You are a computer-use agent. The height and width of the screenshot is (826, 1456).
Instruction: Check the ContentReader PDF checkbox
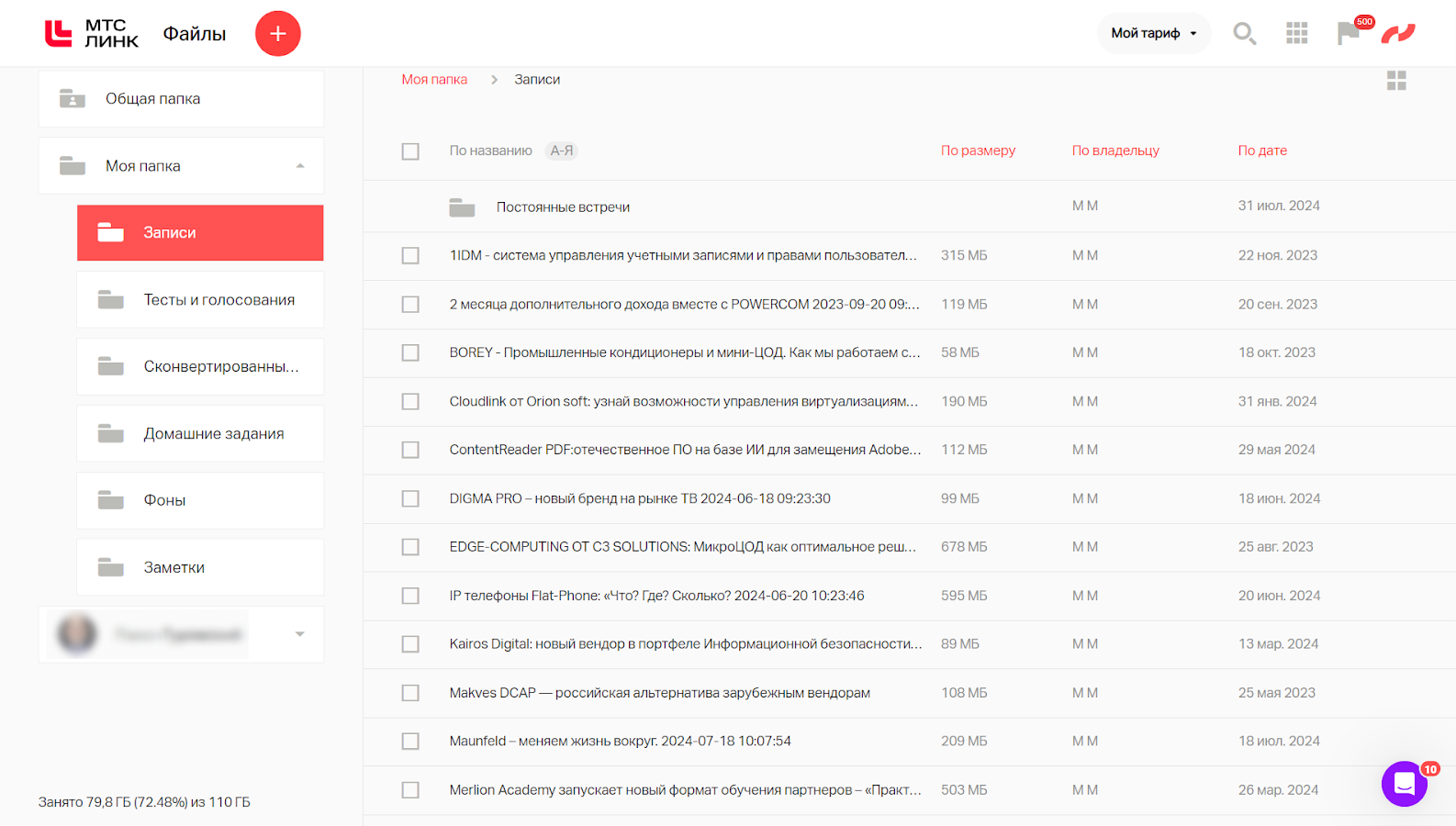[410, 451]
